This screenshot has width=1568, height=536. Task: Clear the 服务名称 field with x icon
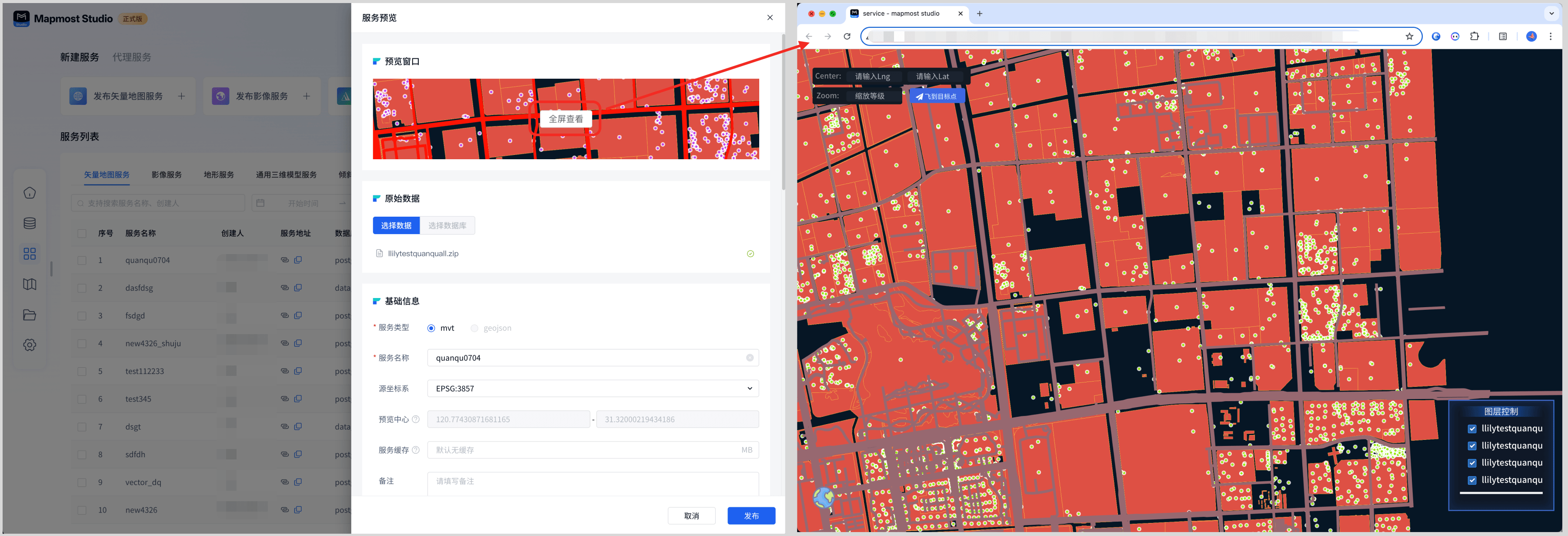coord(750,358)
